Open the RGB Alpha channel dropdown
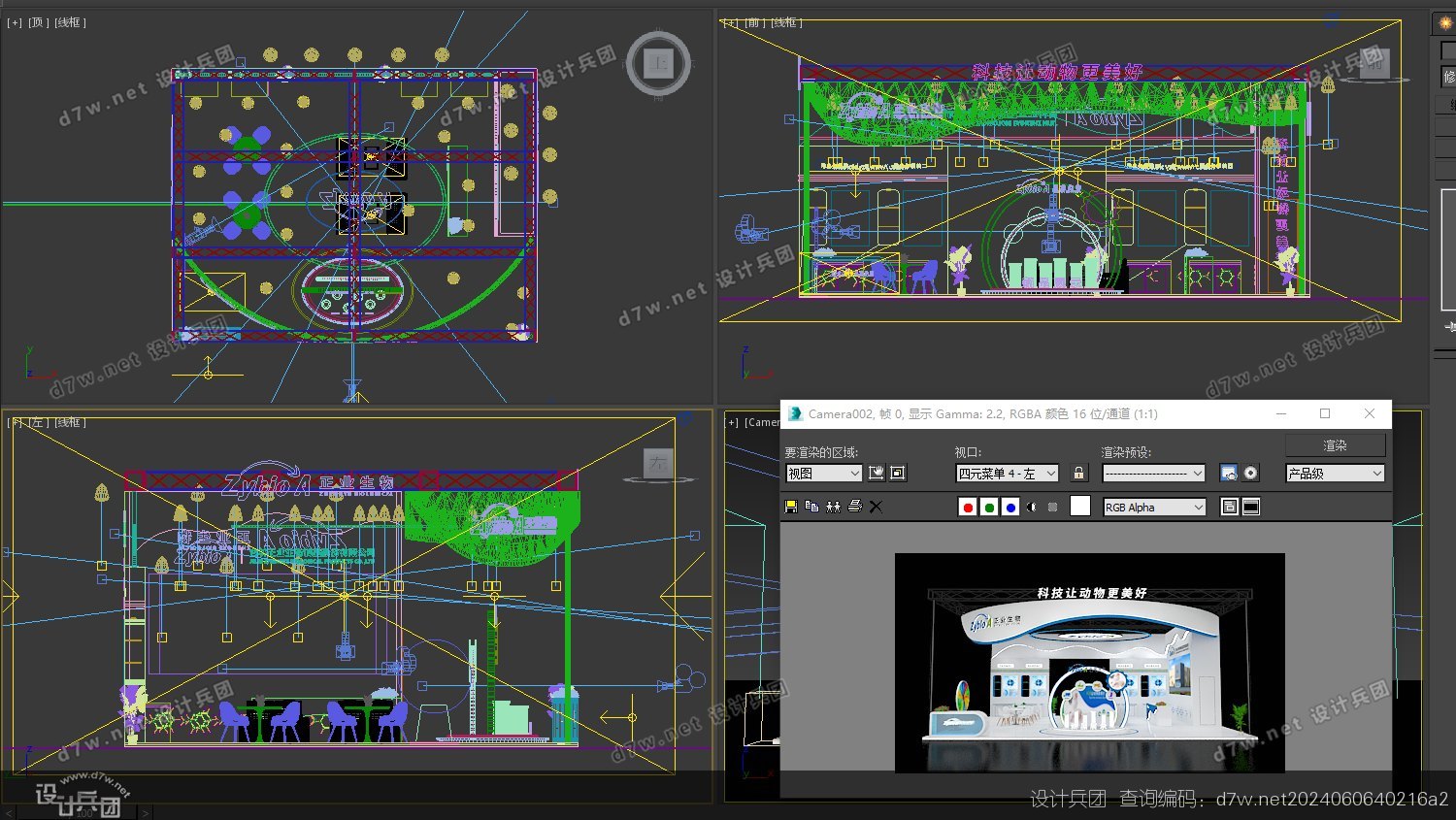This screenshot has height=820, width=1456. (x=1154, y=507)
